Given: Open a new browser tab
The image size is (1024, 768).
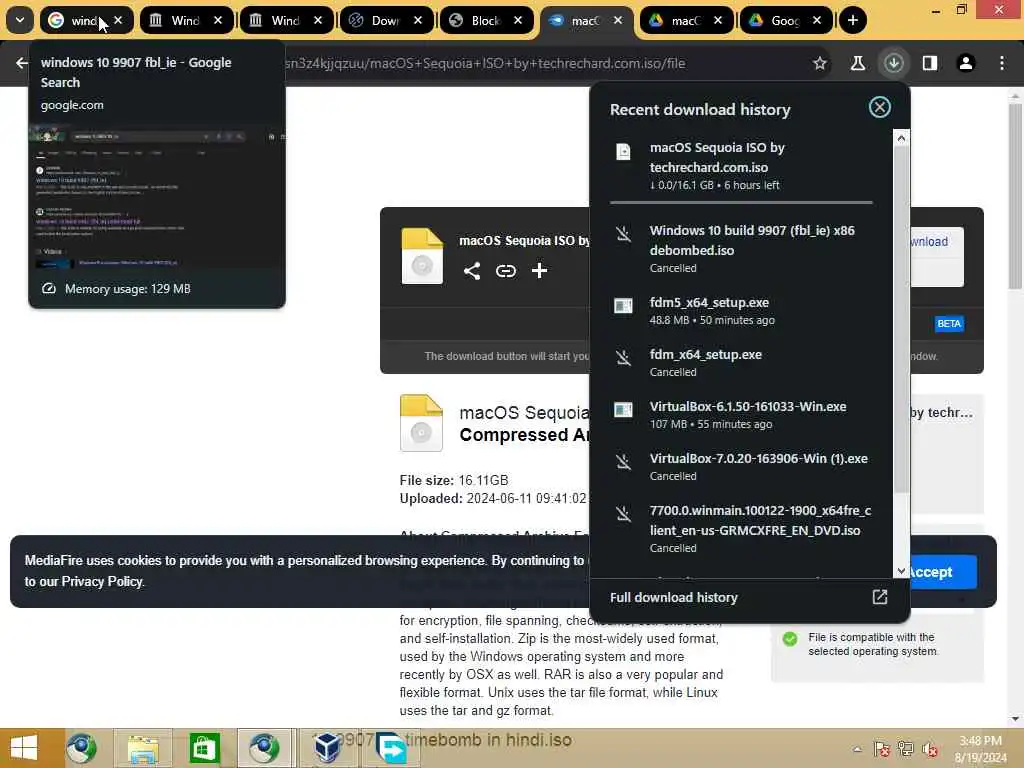Looking at the screenshot, I should point(852,20).
